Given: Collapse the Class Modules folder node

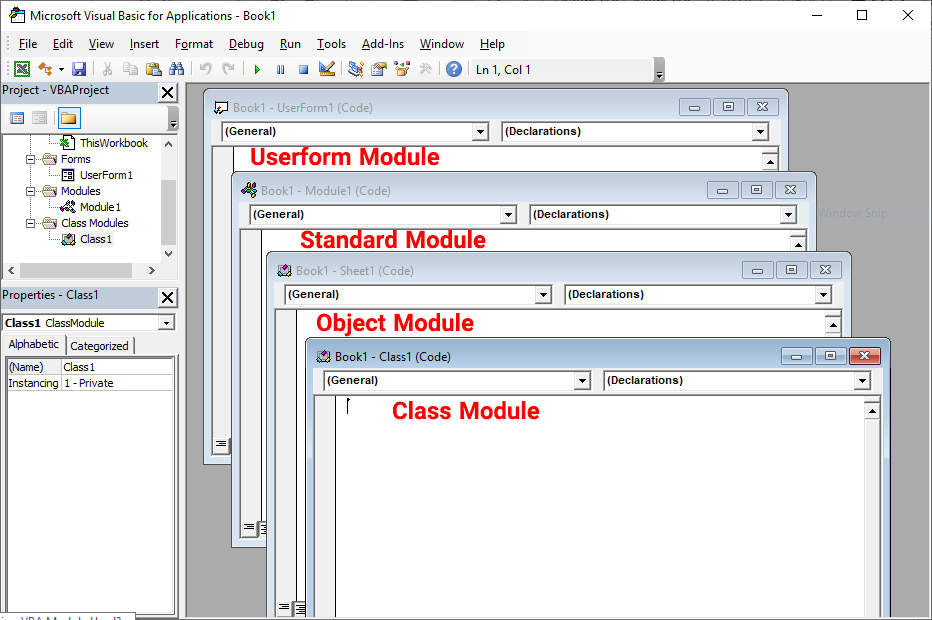Looking at the screenshot, I should click(x=30, y=224).
